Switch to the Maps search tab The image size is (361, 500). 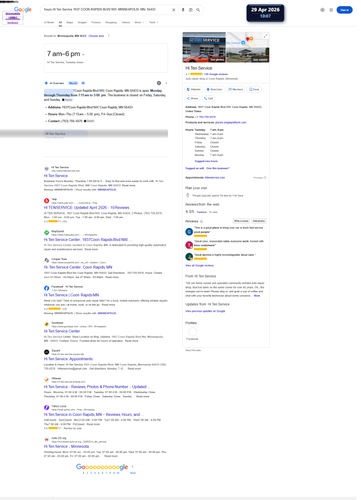[70, 22]
